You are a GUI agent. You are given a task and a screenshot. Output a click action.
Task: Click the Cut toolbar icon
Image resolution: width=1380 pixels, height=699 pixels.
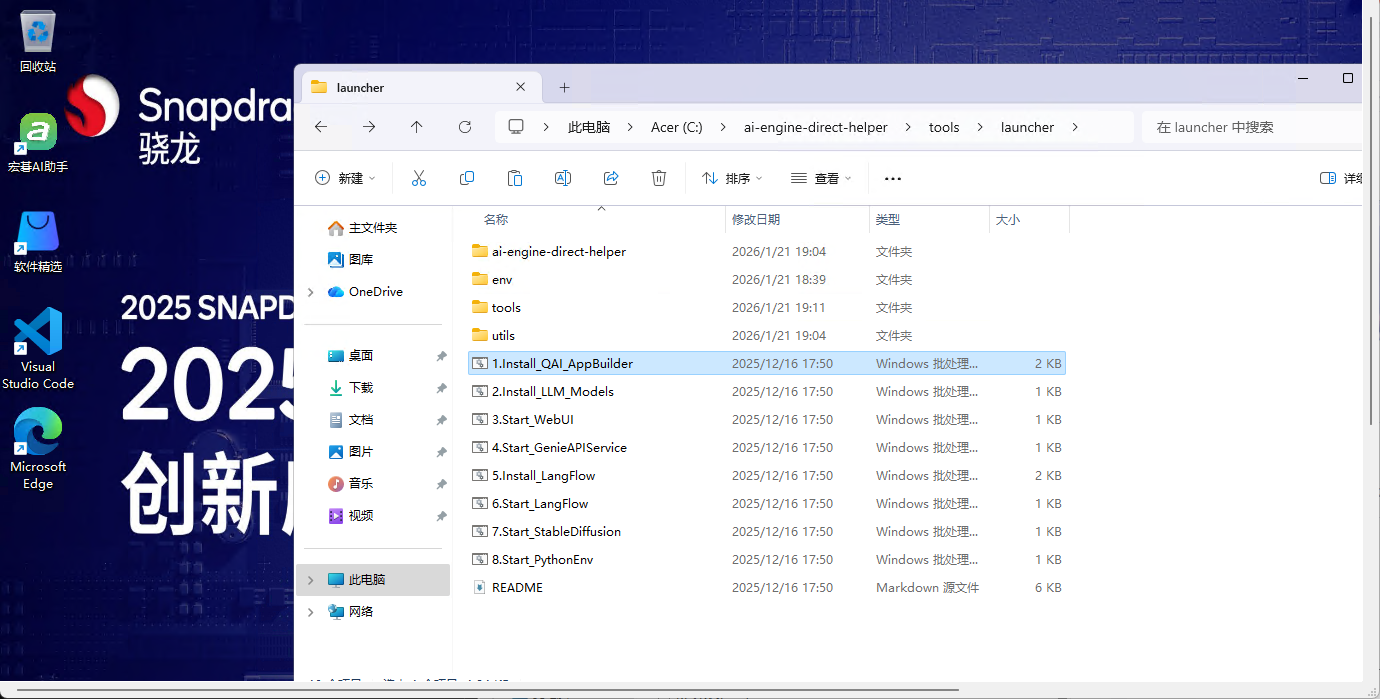419,178
